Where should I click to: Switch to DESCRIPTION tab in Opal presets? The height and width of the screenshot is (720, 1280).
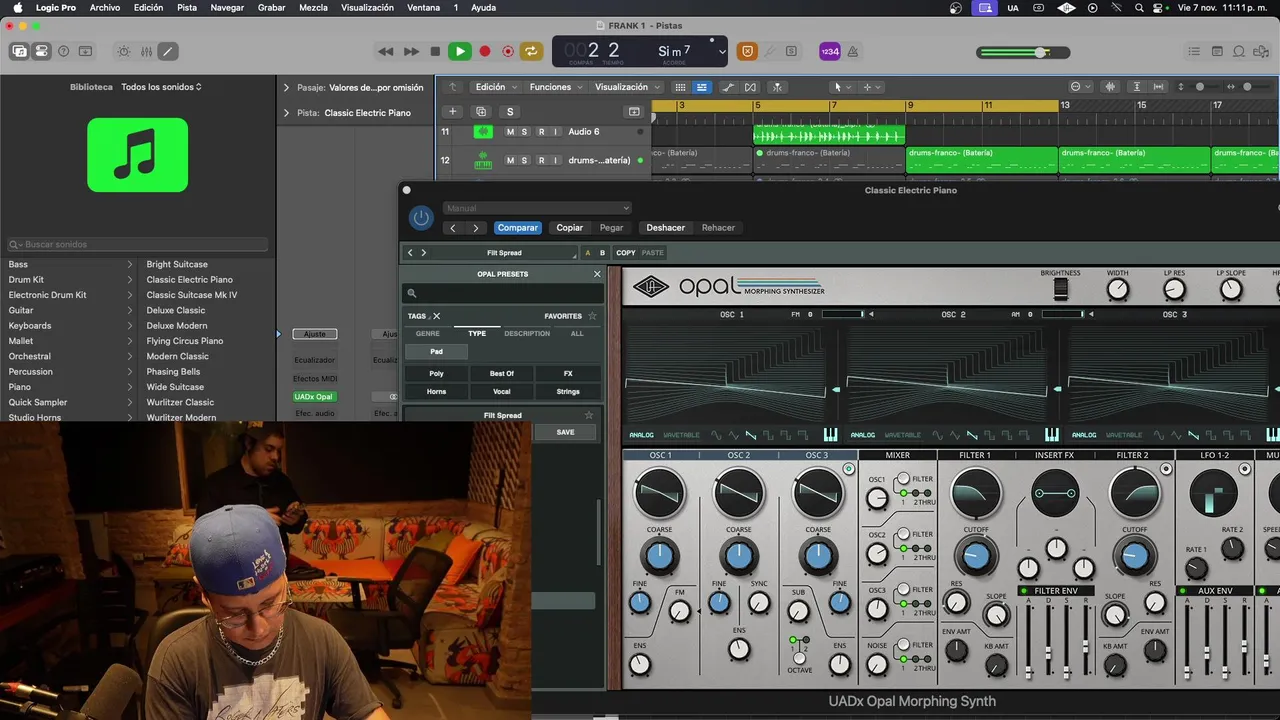click(x=527, y=333)
